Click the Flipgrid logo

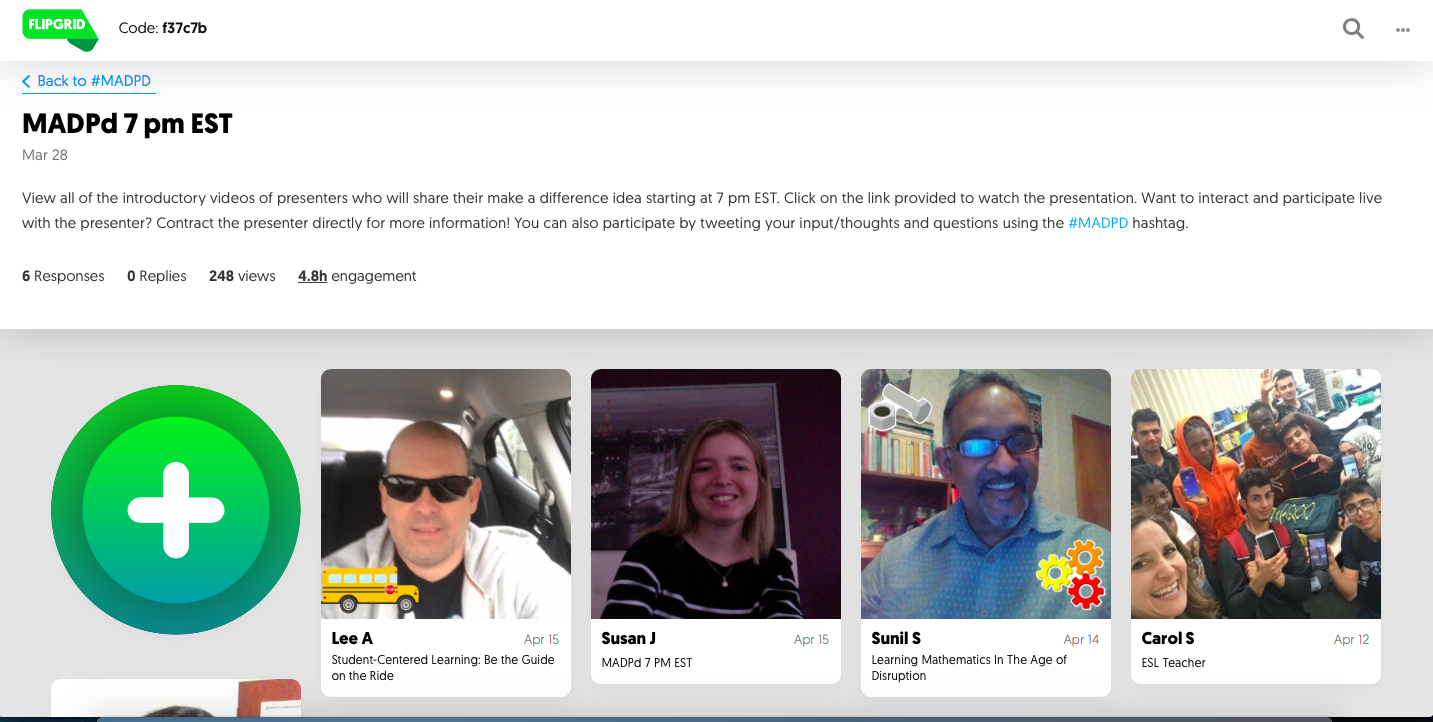(58, 30)
